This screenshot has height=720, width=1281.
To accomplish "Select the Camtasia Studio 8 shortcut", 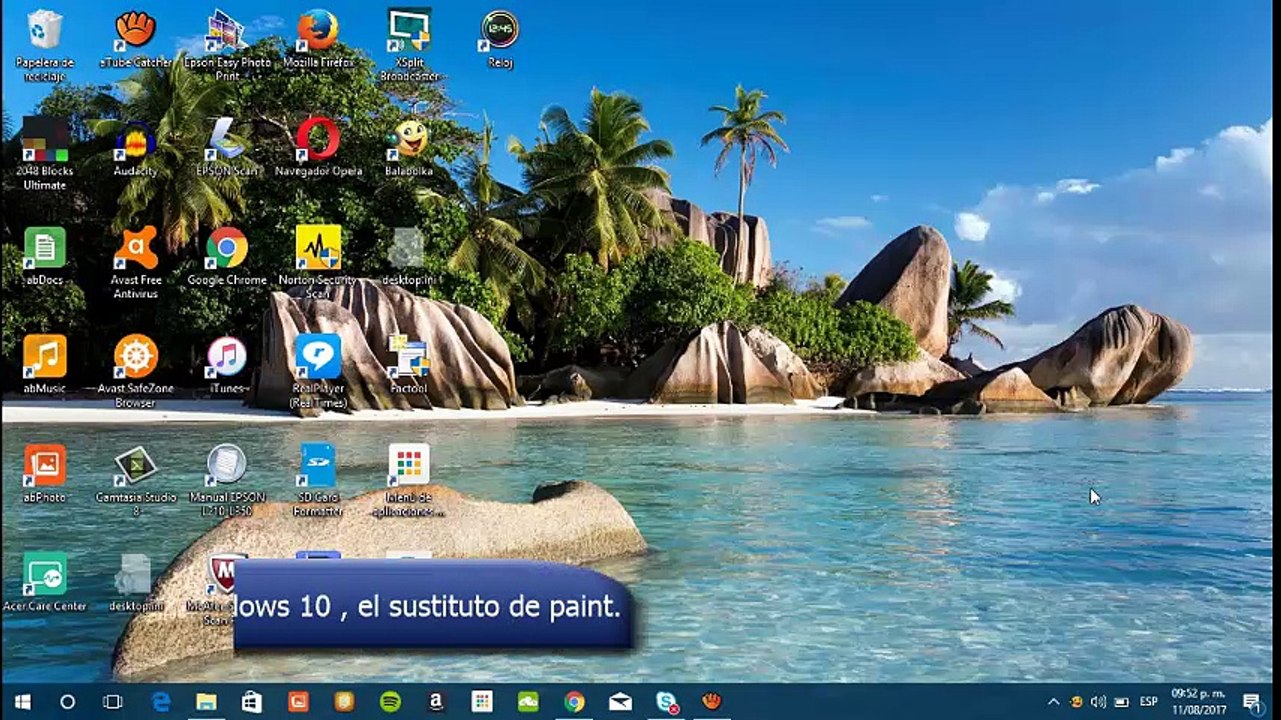I will (136, 480).
